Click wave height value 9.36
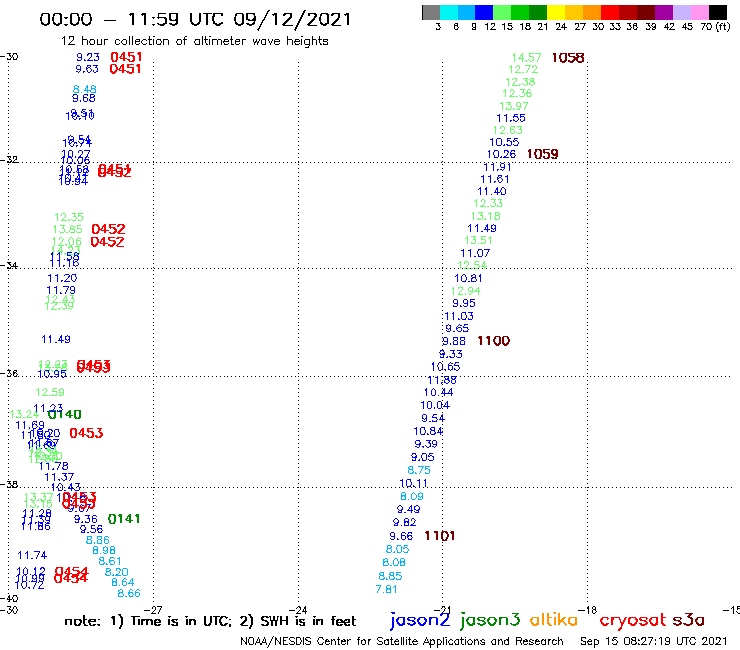Image resolution: width=740 pixels, height=650 pixels. point(86,519)
